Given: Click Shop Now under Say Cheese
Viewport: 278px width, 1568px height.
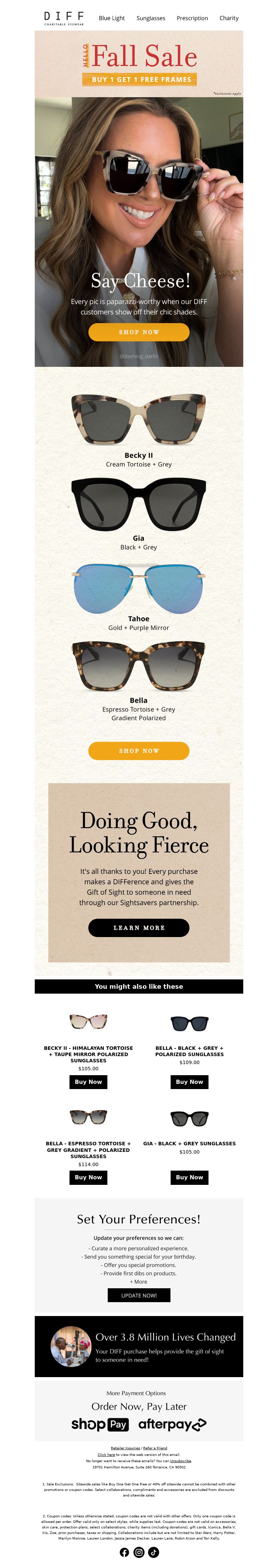Looking at the screenshot, I should pos(139,332).
